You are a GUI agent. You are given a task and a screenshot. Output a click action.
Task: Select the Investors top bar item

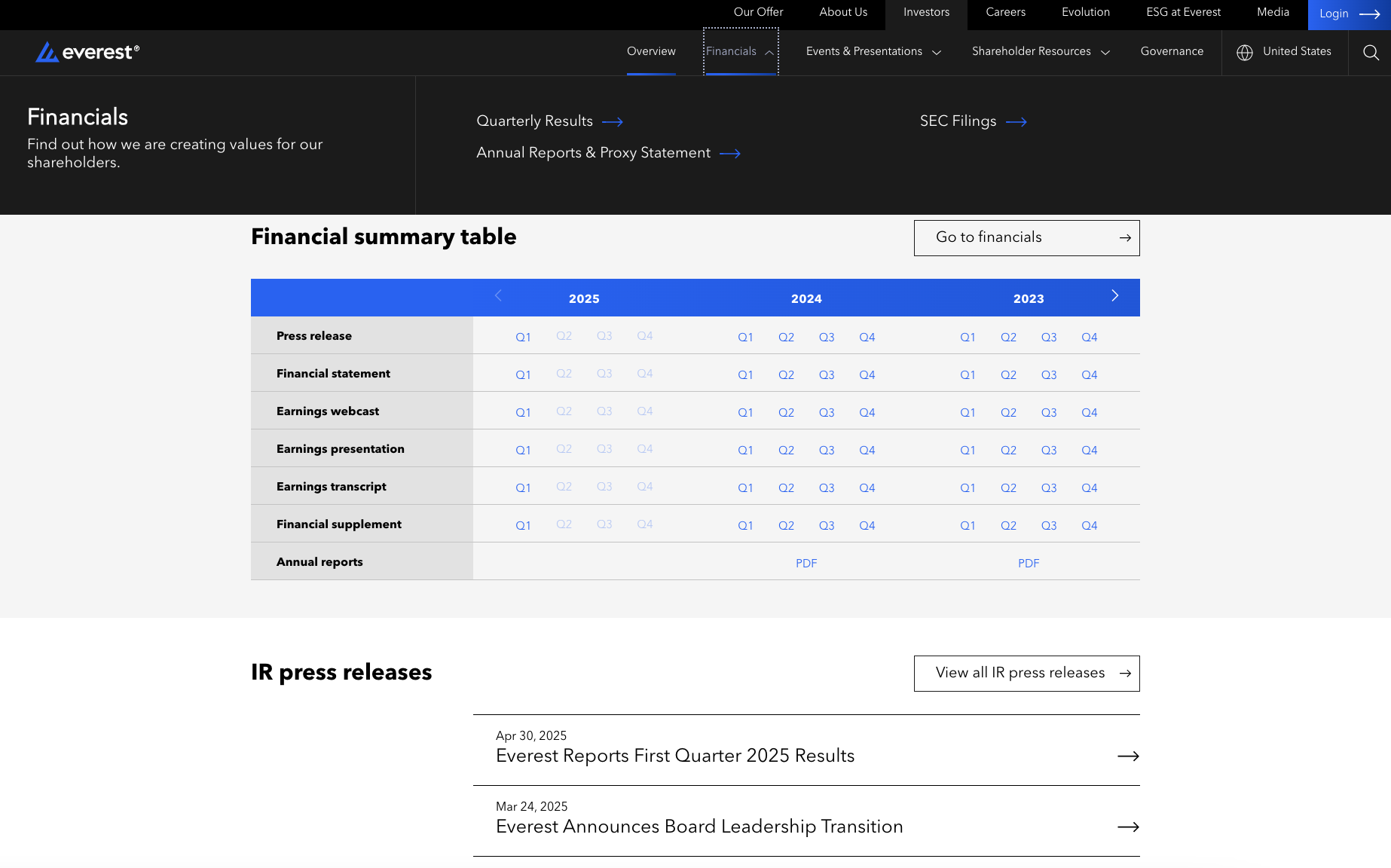[x=926, y=12]
